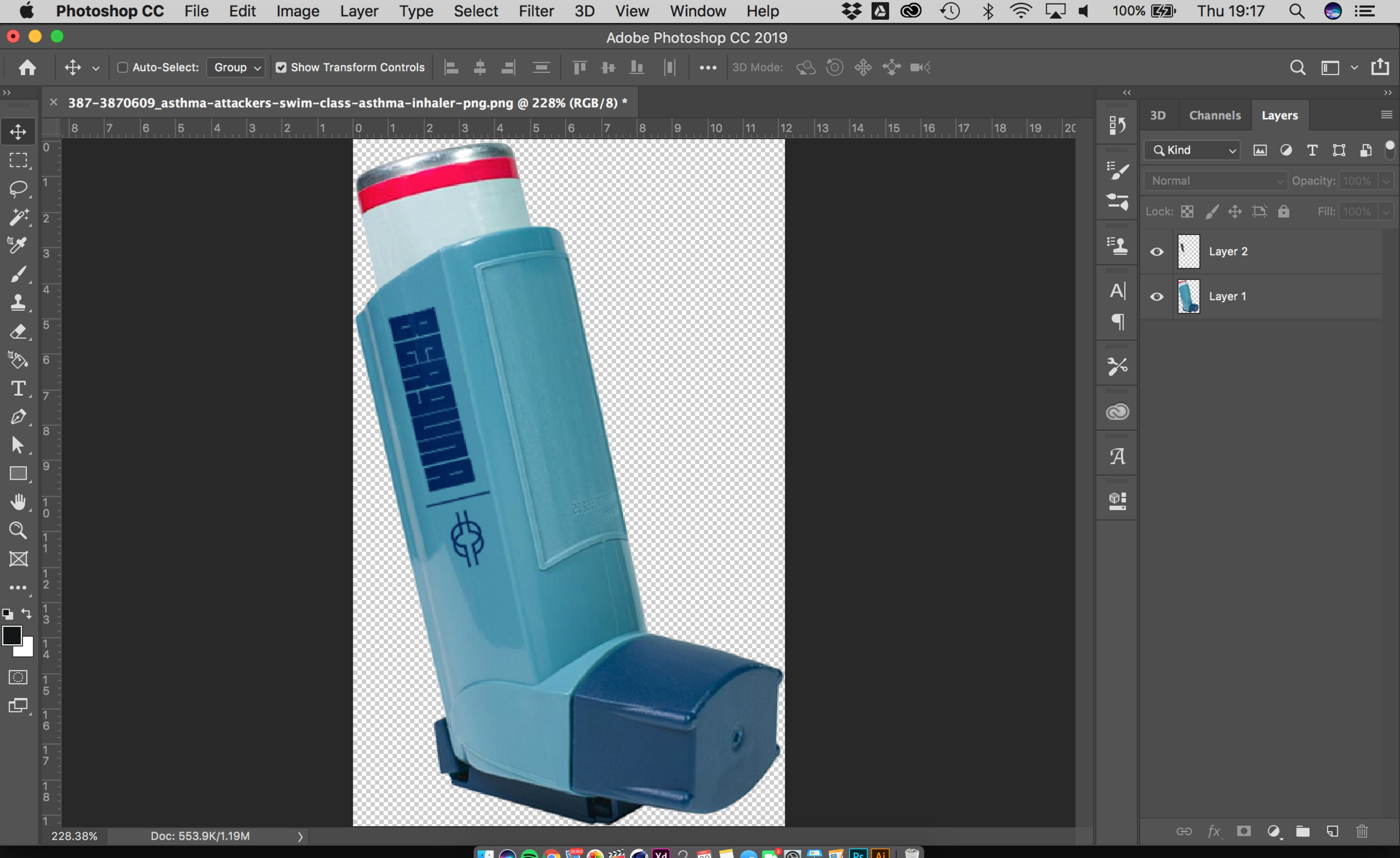Open the Edit Toolbar three-dots menu

pos(18,588)
